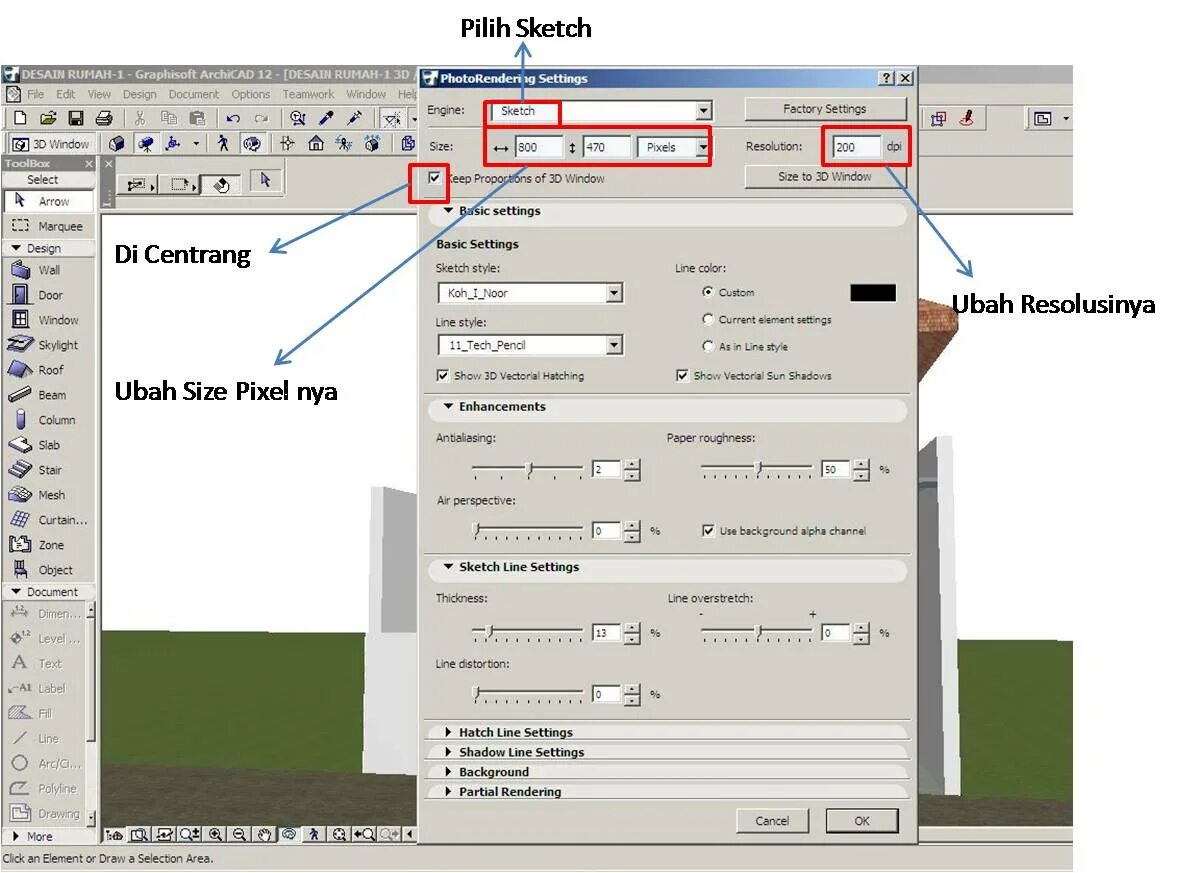Select the Skylight tool
Screen dimensions: 1177x873
tap(49, 345)
